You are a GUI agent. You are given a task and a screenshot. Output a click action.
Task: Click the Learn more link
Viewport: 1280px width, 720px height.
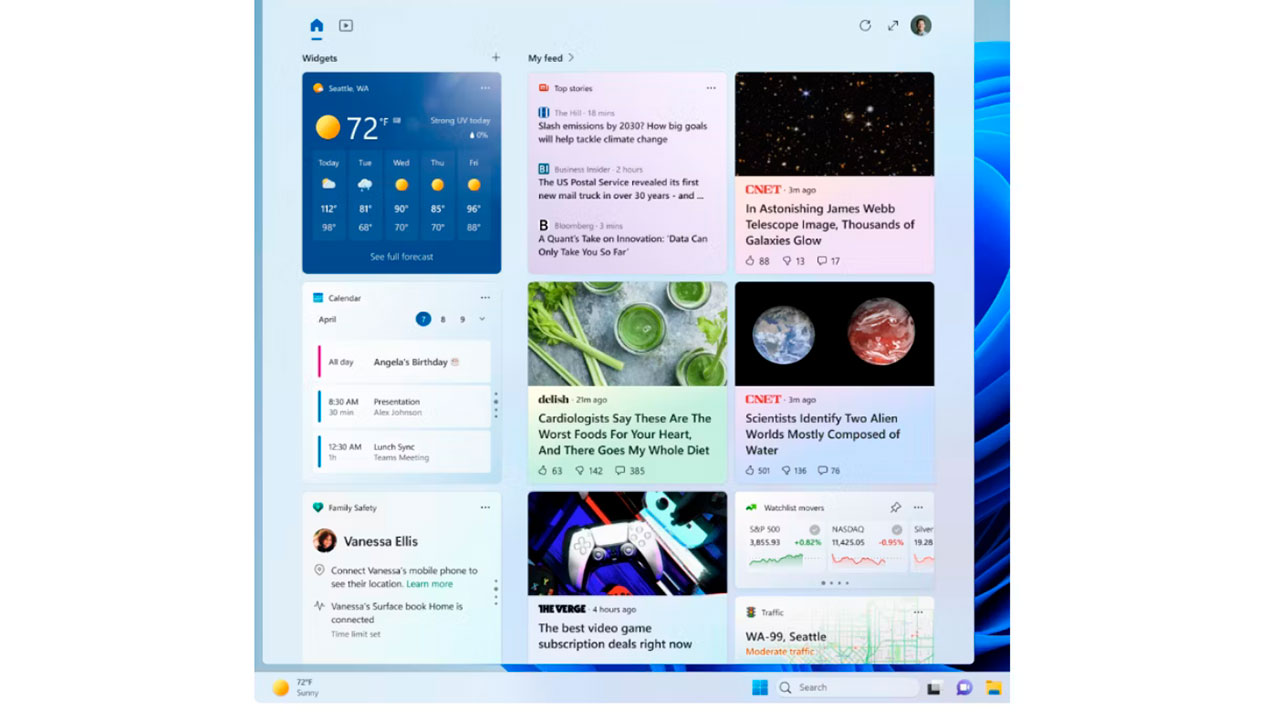(x=429, y=584)
